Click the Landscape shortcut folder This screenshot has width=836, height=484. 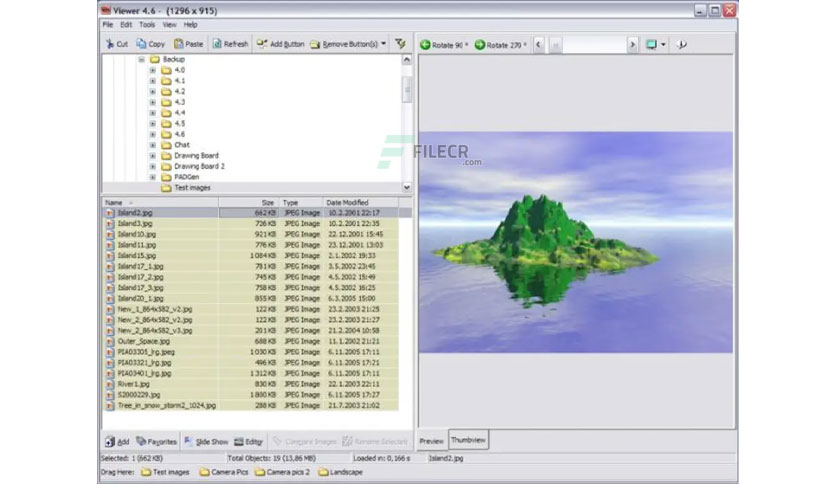(341, 472)
